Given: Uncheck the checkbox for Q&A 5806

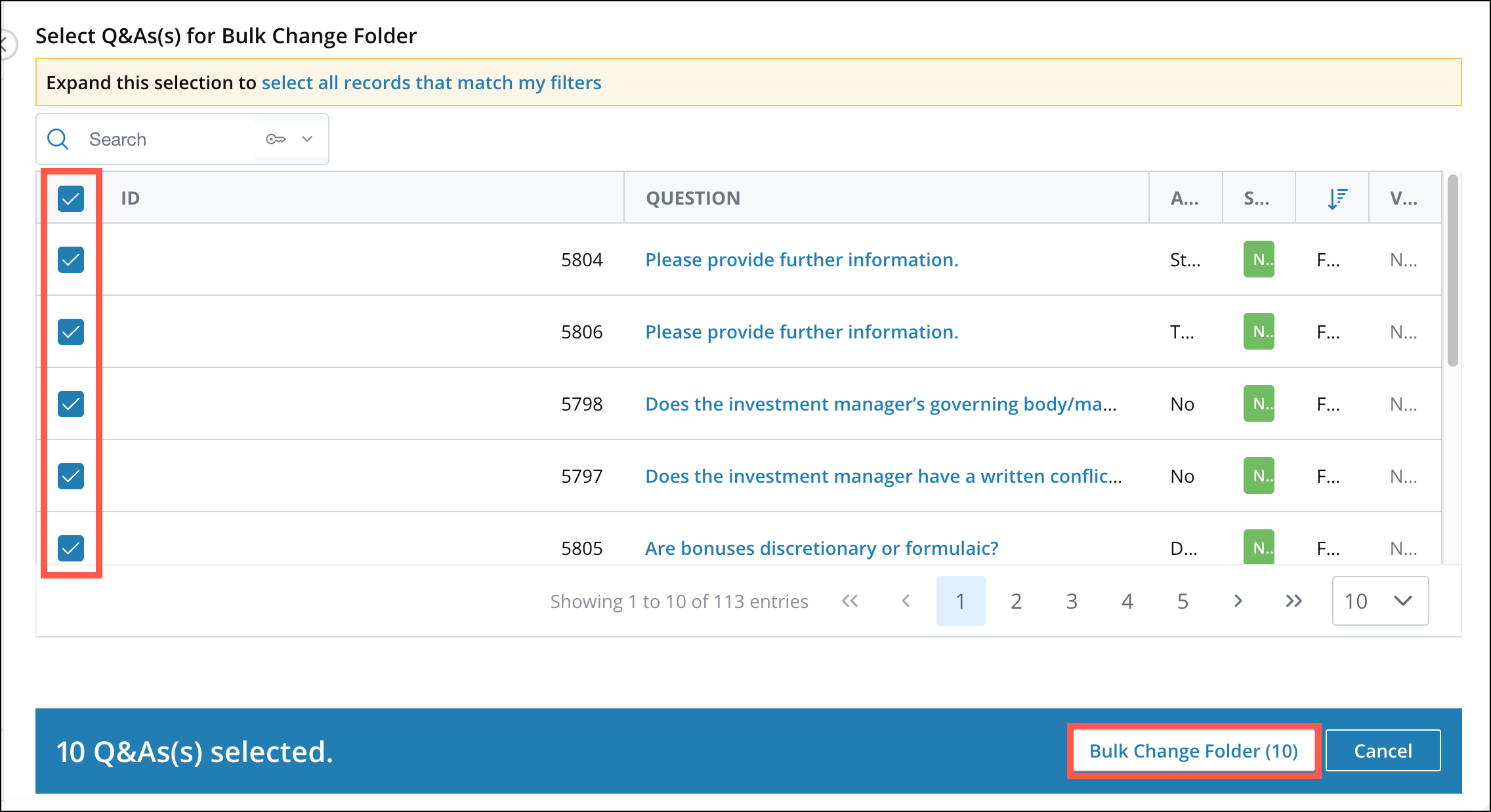Looking at the screenshot, I should tap(71, 332).
